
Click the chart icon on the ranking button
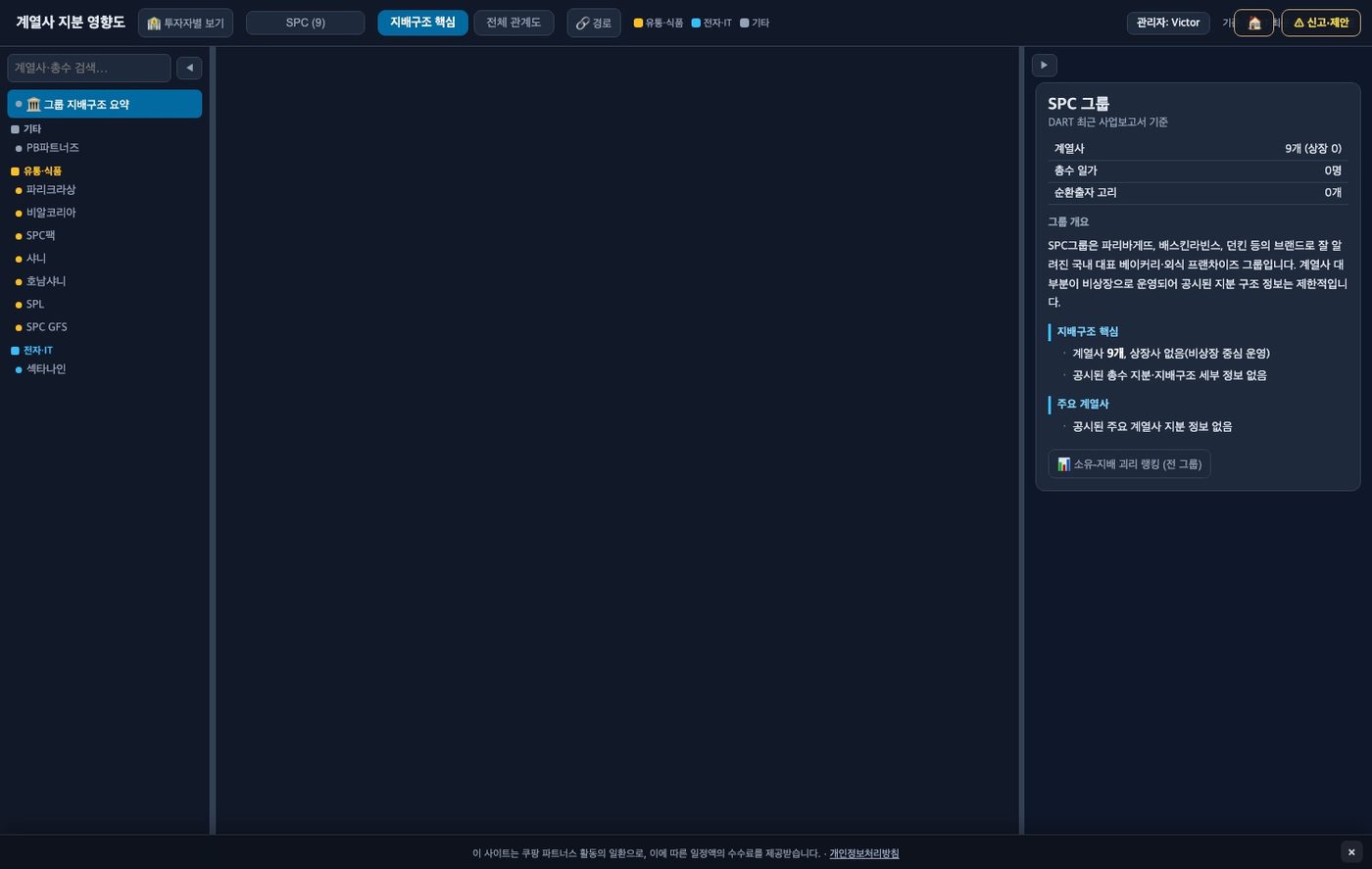click(1064, 464)
